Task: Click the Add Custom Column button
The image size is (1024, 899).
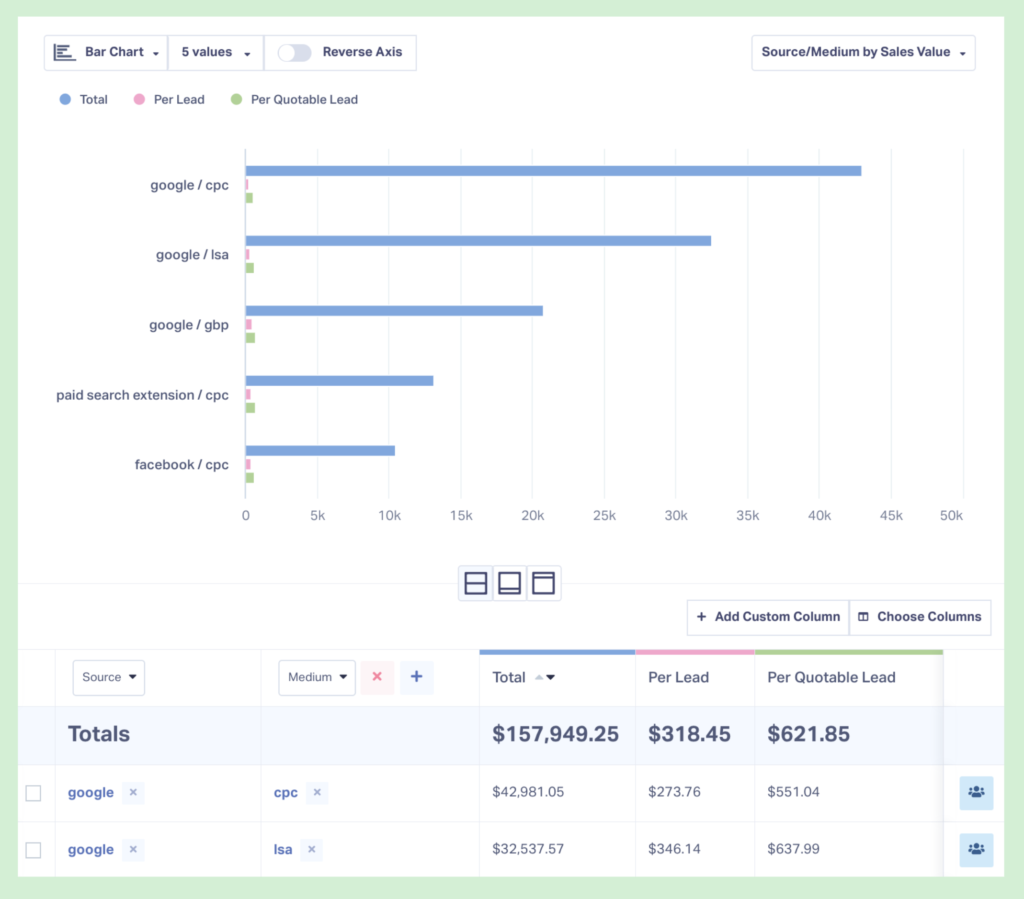Action: (x=767, y=617)
